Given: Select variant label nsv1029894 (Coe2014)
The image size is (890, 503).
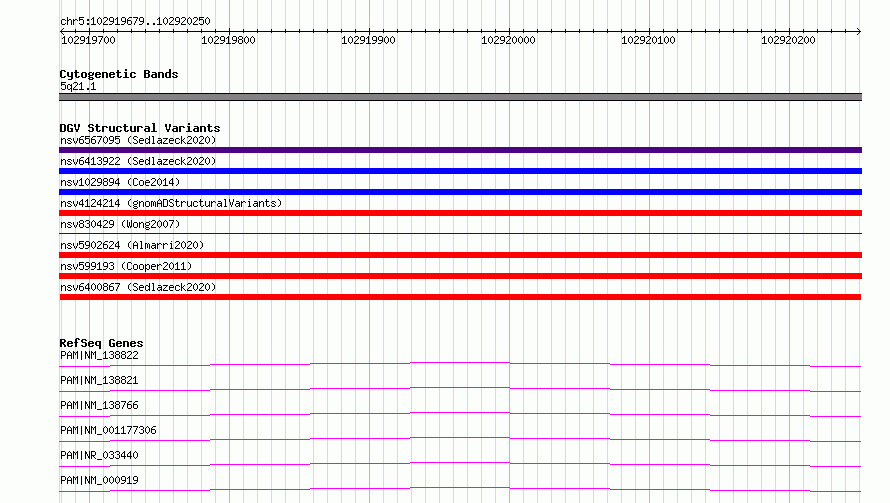Looking at the screenshot, I should [120, 182].
